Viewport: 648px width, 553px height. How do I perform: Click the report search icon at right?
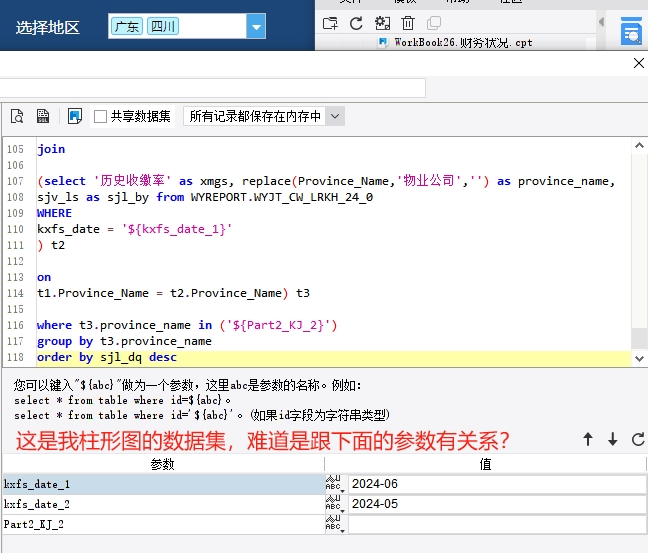point(631,31)
